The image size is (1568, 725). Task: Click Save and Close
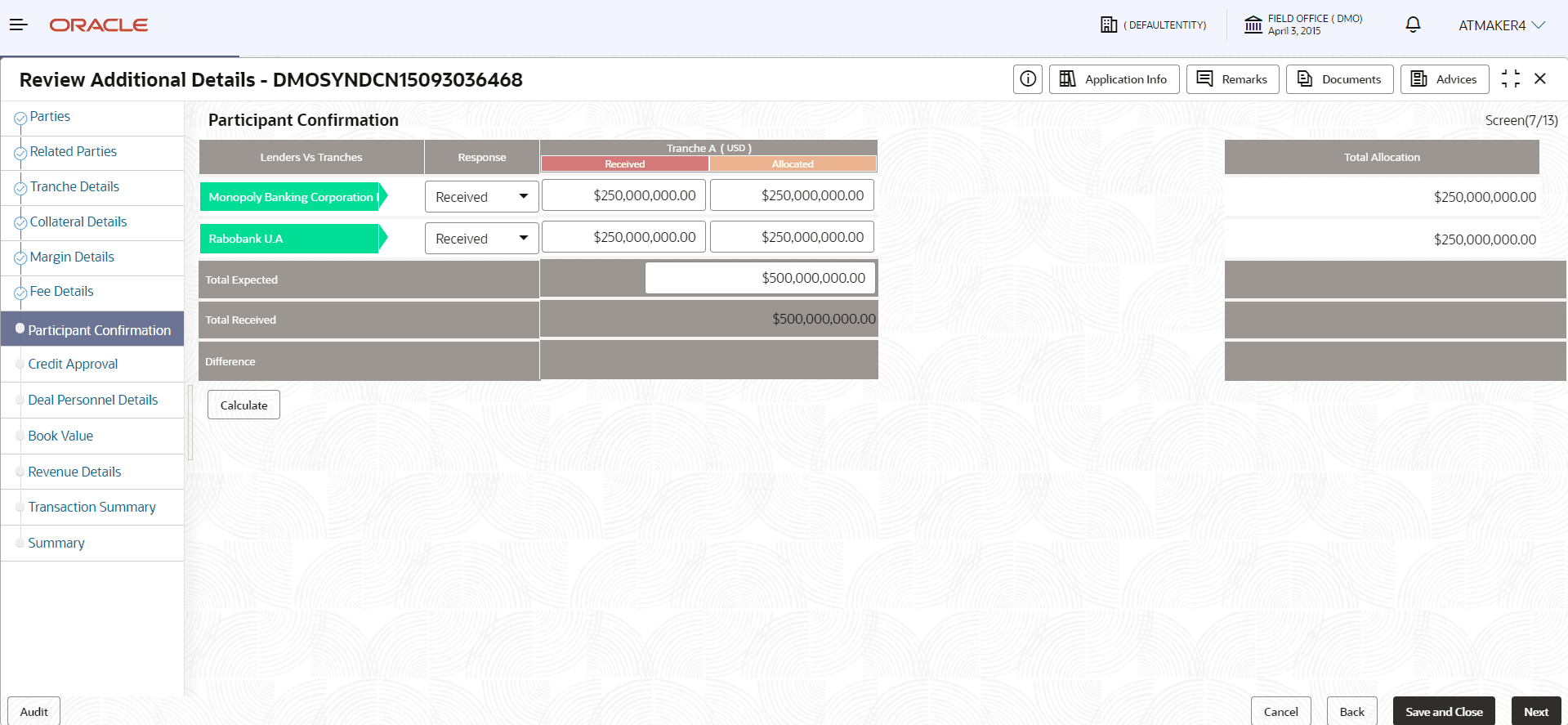(x=1444, y=711)
